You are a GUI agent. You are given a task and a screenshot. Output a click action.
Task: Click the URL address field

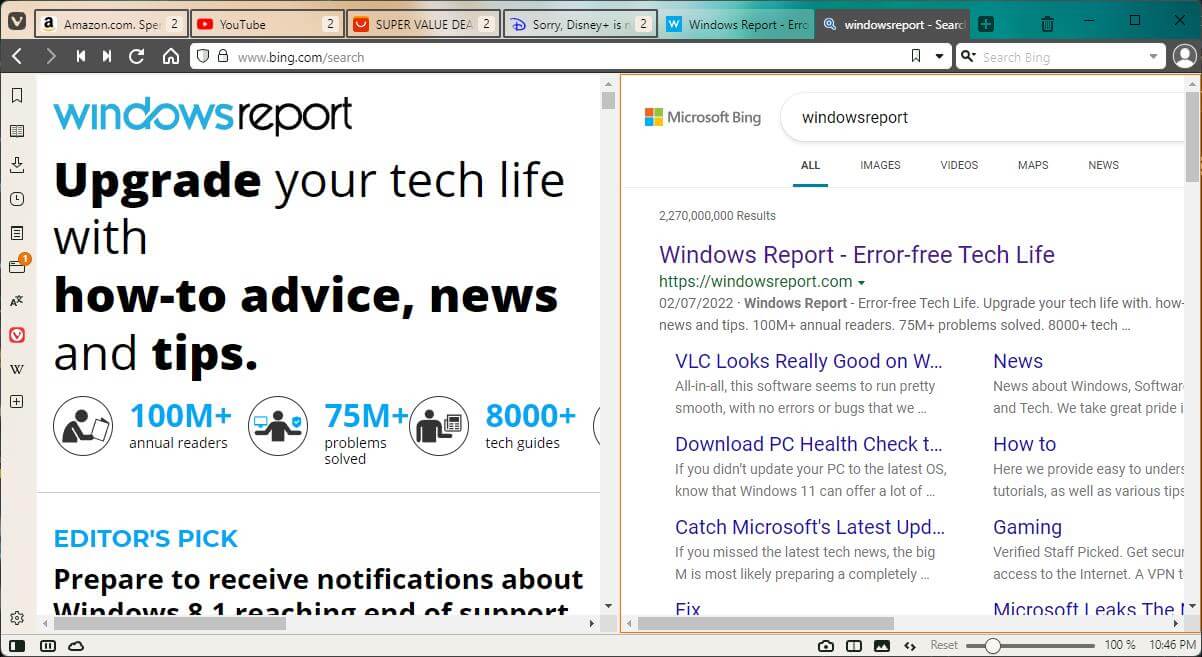[x=568, y=57]
